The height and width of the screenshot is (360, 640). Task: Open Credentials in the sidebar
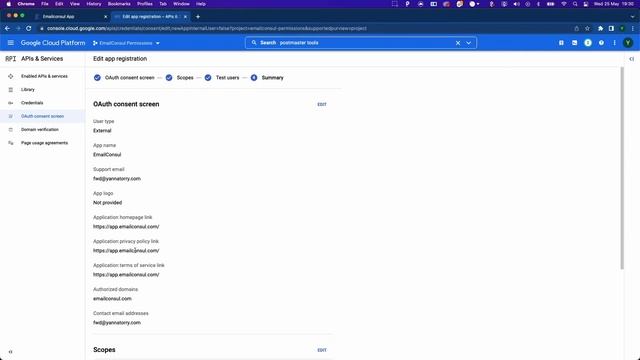32,103
